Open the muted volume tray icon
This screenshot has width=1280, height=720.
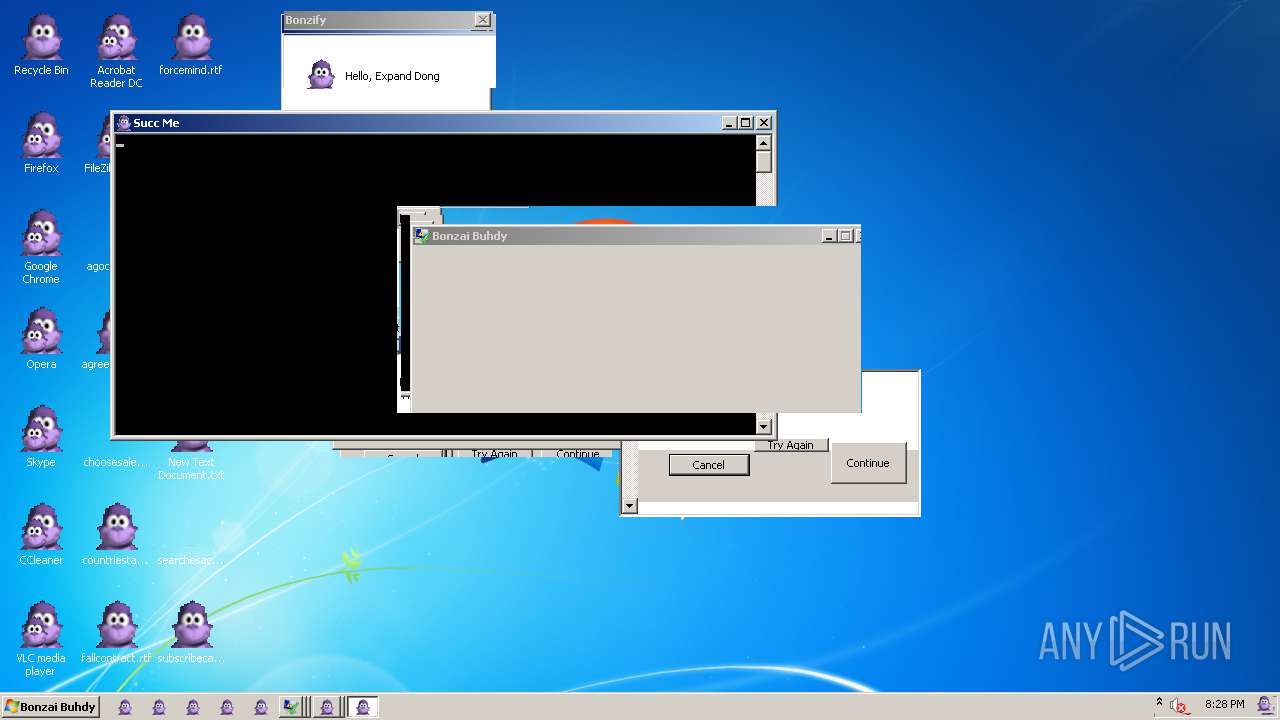(1179, 706)
